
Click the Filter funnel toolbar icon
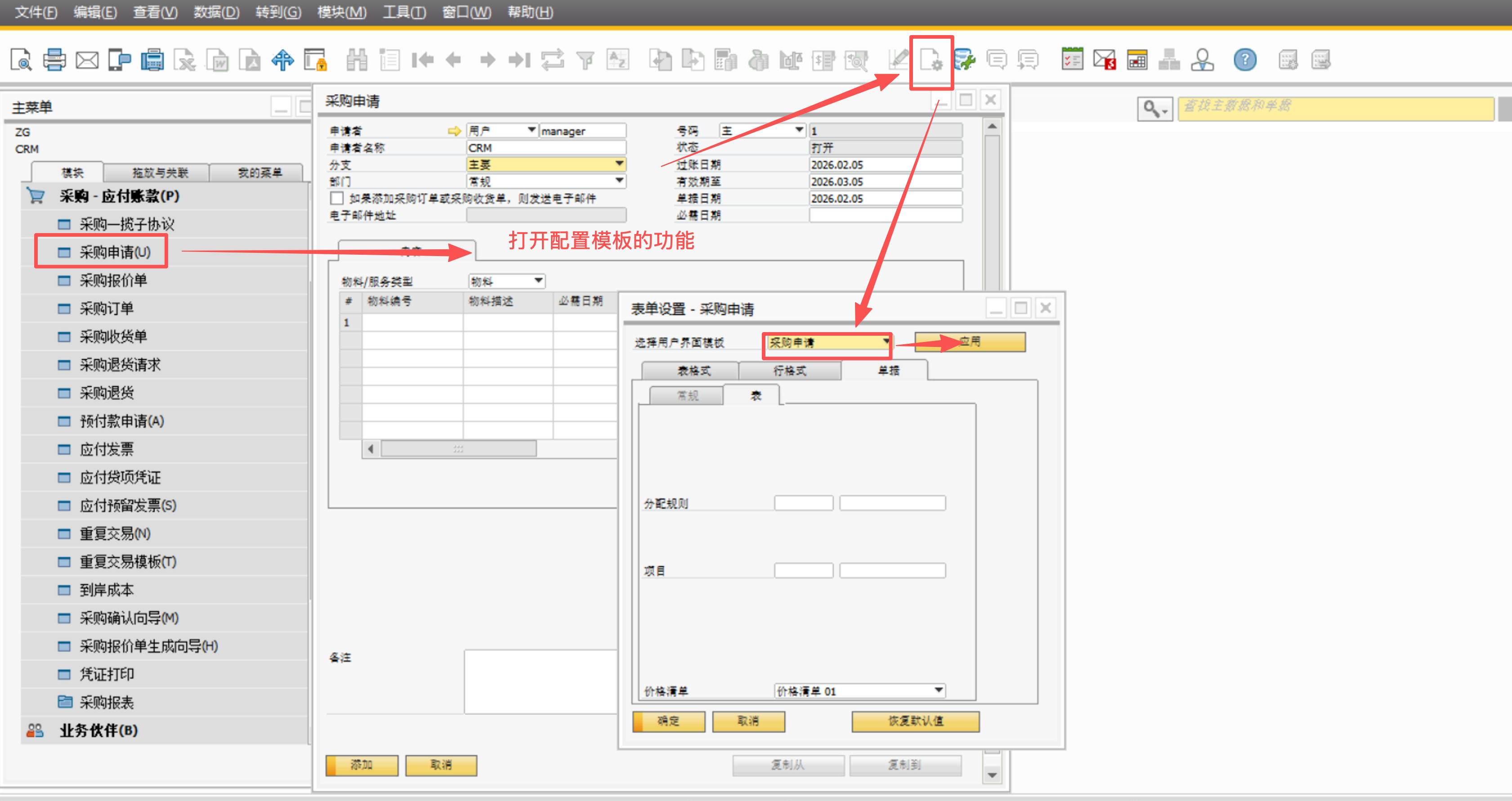[585, 60]
